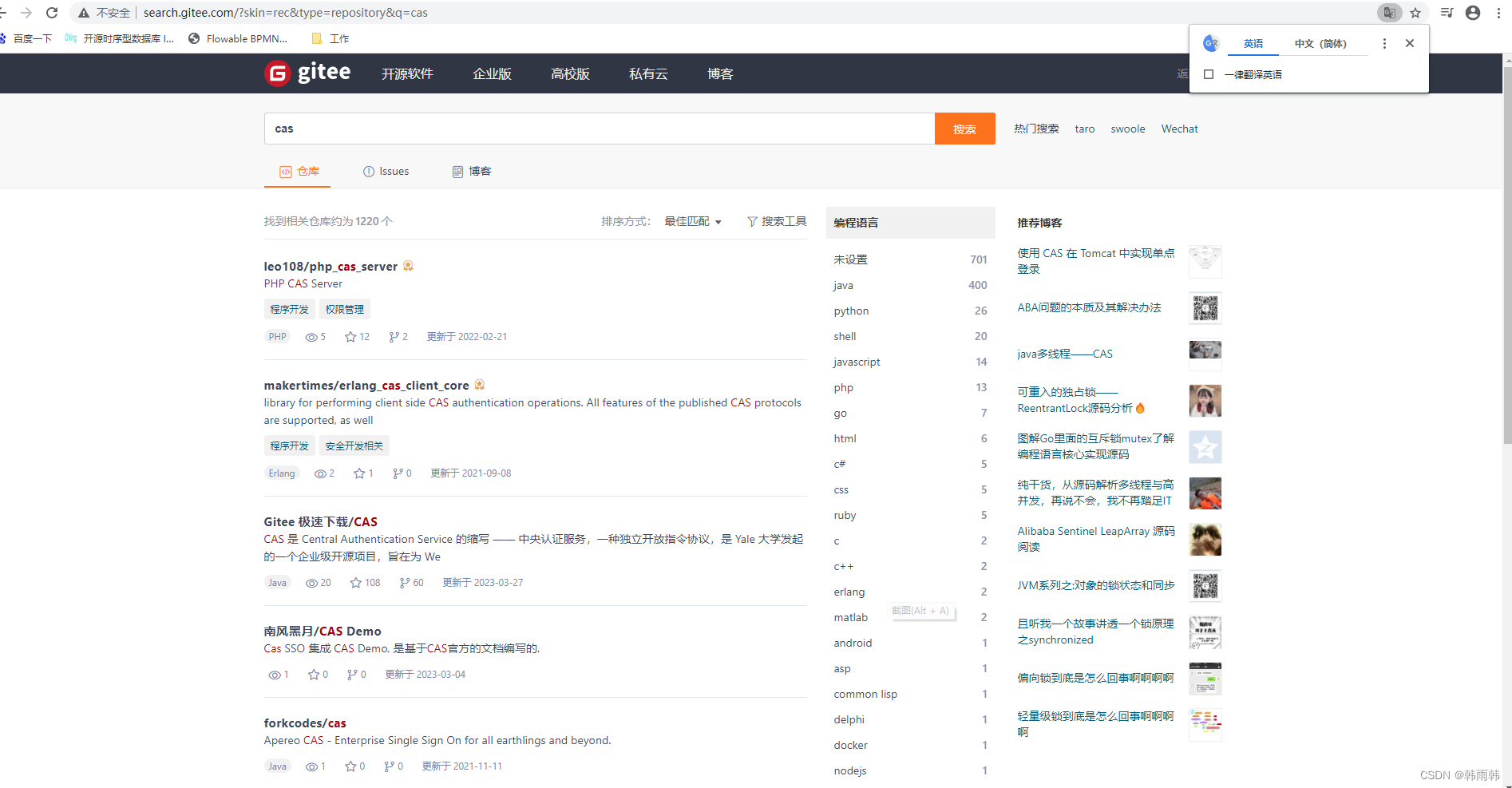The height and width of the screenshot is (788, 1512).
Task: Click the star icon on Gitee 极速下载/CAS repo
Action: click(354, 582)
